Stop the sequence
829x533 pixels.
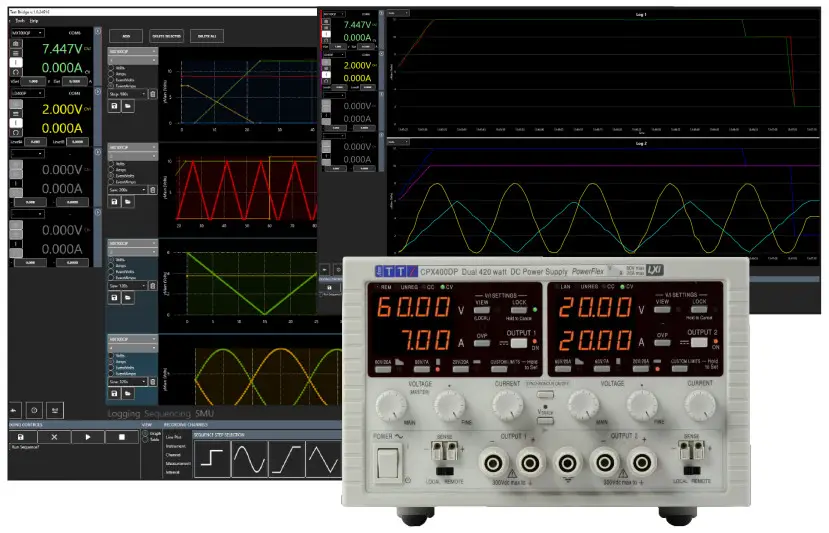coord(122,437)
